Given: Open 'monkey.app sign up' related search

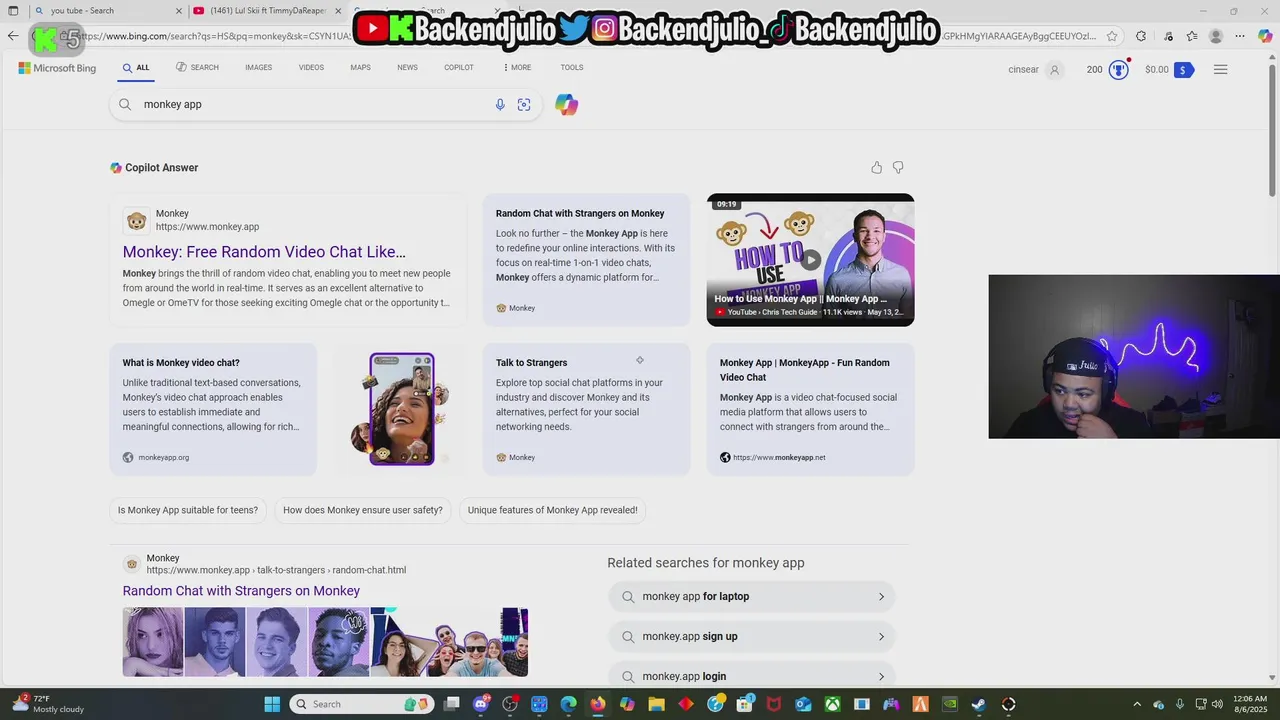Looking at the screenshot, I should pos(752,637).
